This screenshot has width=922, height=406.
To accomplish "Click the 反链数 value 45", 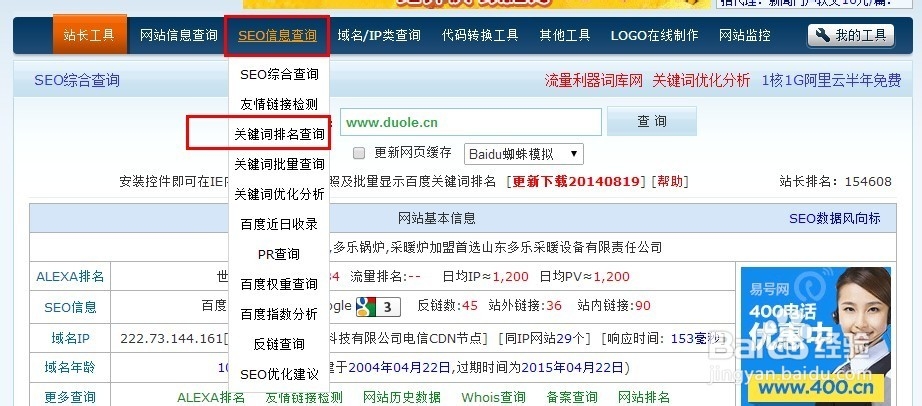I will click(470, 306).
